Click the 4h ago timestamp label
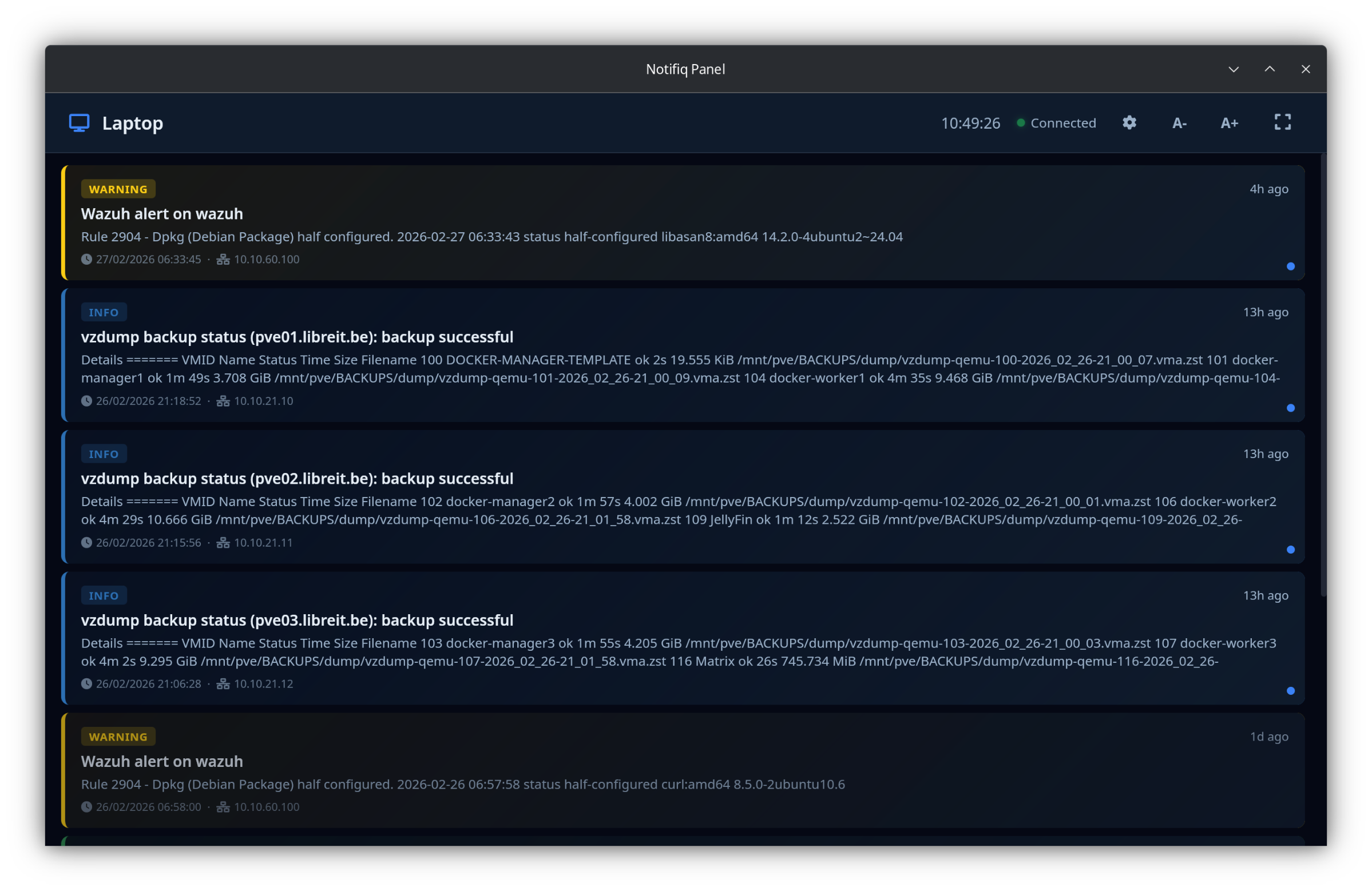Viewport: 1372px width, 891px height. (x=1268, y=189)
